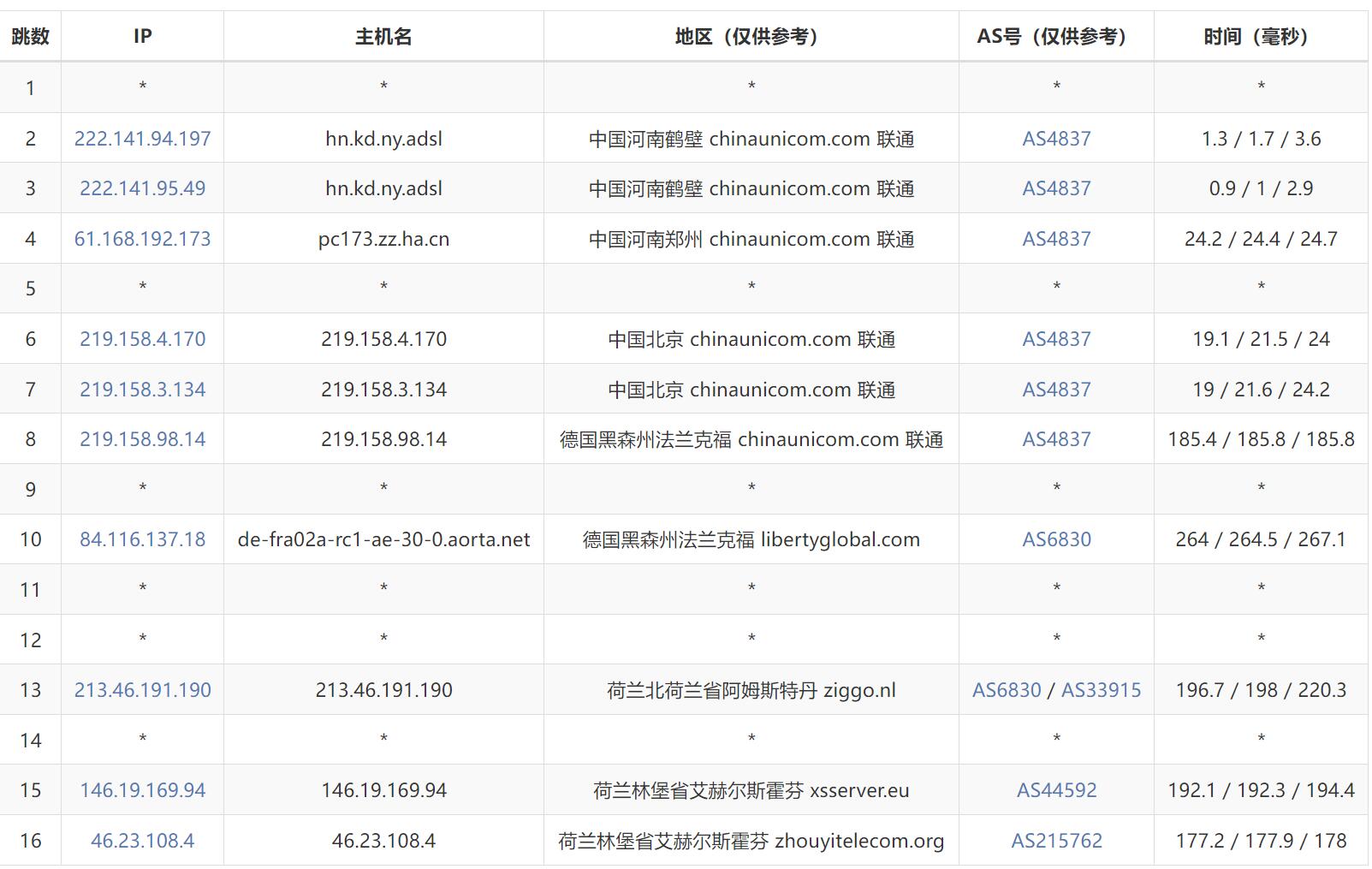Click AS4837 link in hop 3 row

point(1056,188)
